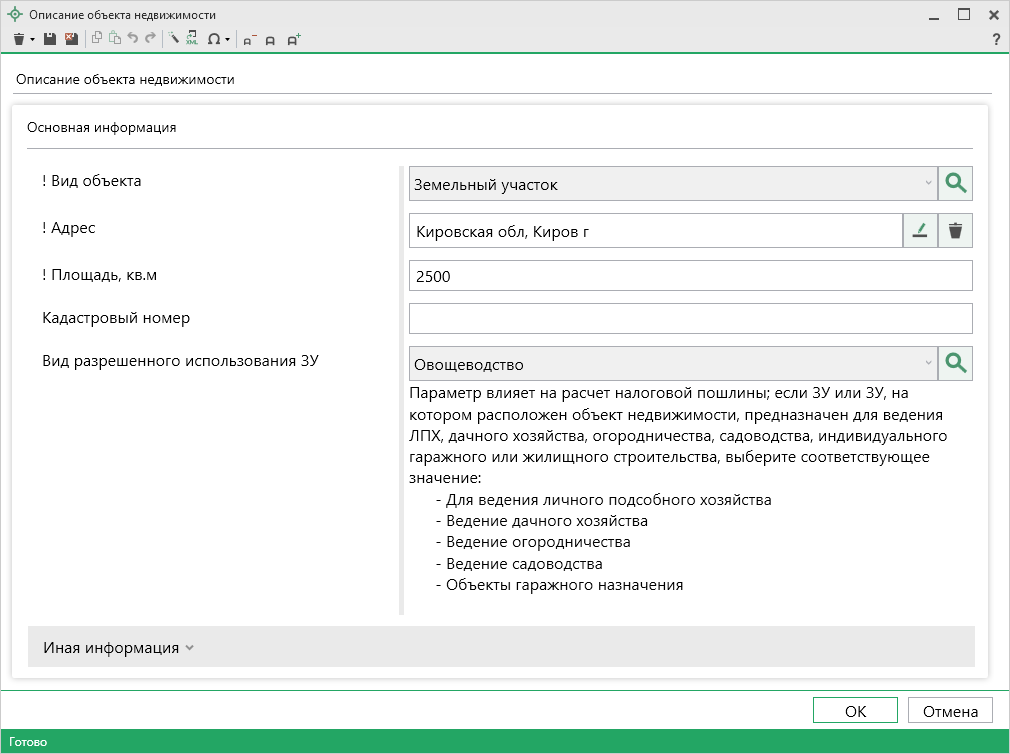Screen dimensions: 1010x754
Task: Click the trash clear icon in toolbar
Action: pyautogui.click(x=19, y=40)
